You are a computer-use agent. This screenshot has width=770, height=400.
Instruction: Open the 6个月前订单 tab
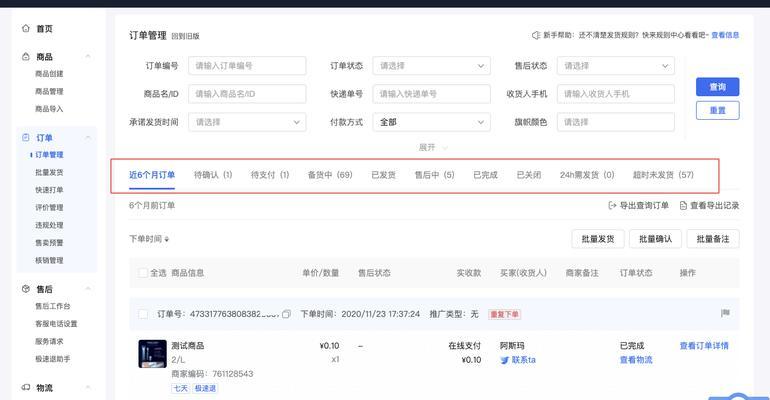152,206
